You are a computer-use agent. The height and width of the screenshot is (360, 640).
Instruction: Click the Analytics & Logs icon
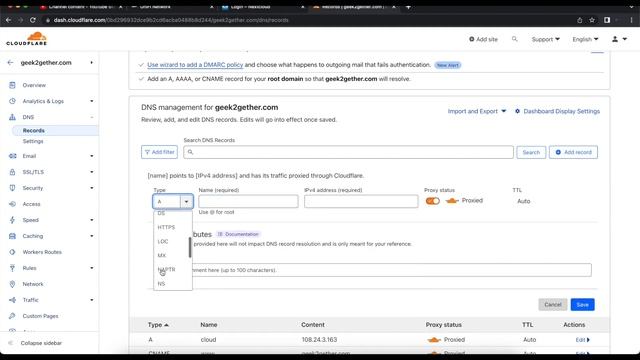pos(12,101)
